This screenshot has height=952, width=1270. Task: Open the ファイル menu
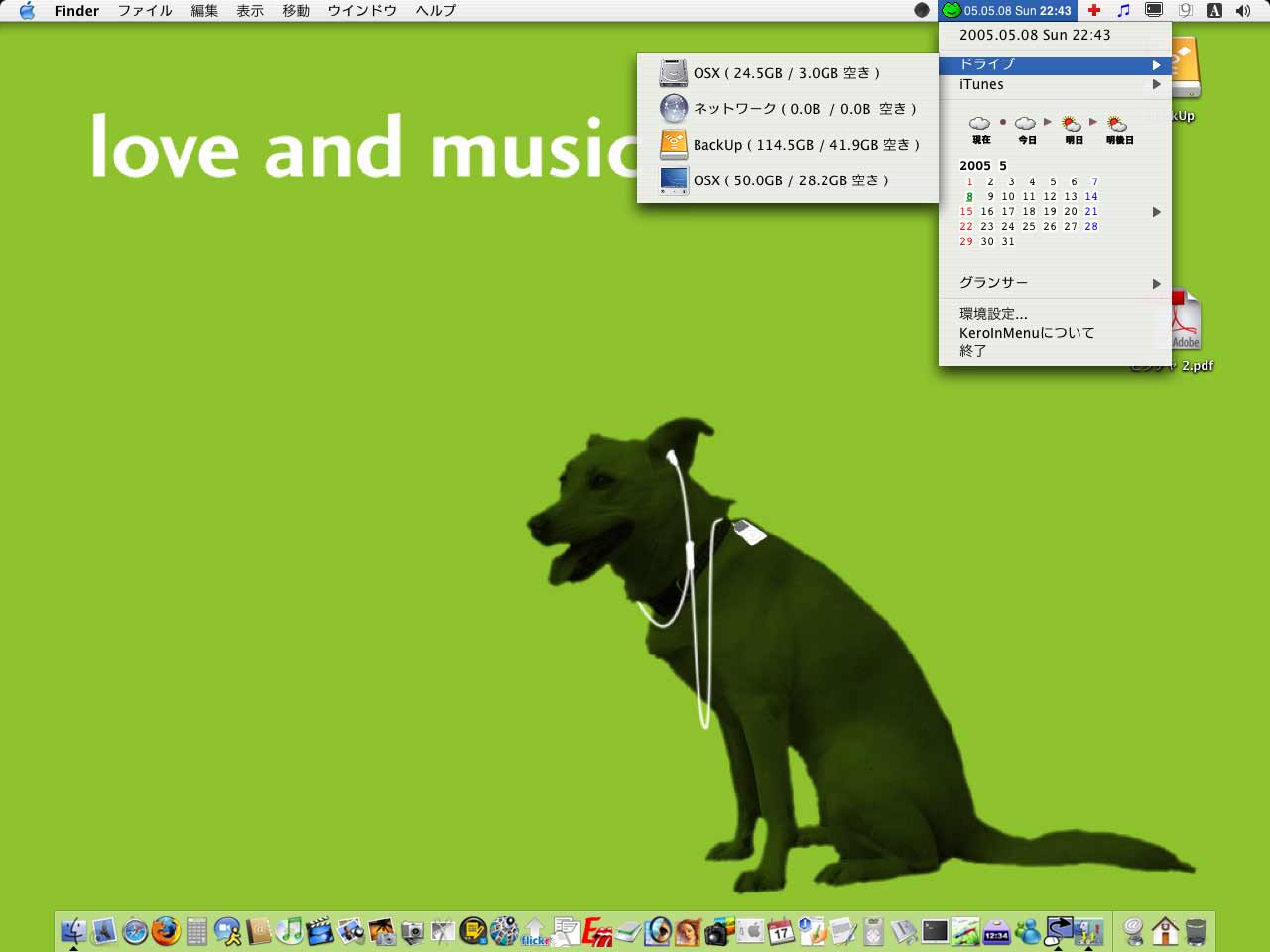click(145, 11)
